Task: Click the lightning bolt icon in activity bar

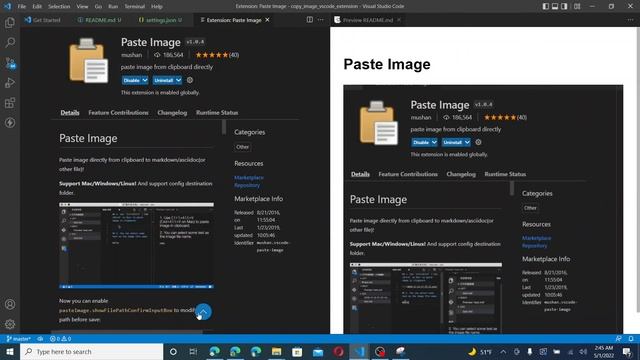Action: (x=10, y=122)
